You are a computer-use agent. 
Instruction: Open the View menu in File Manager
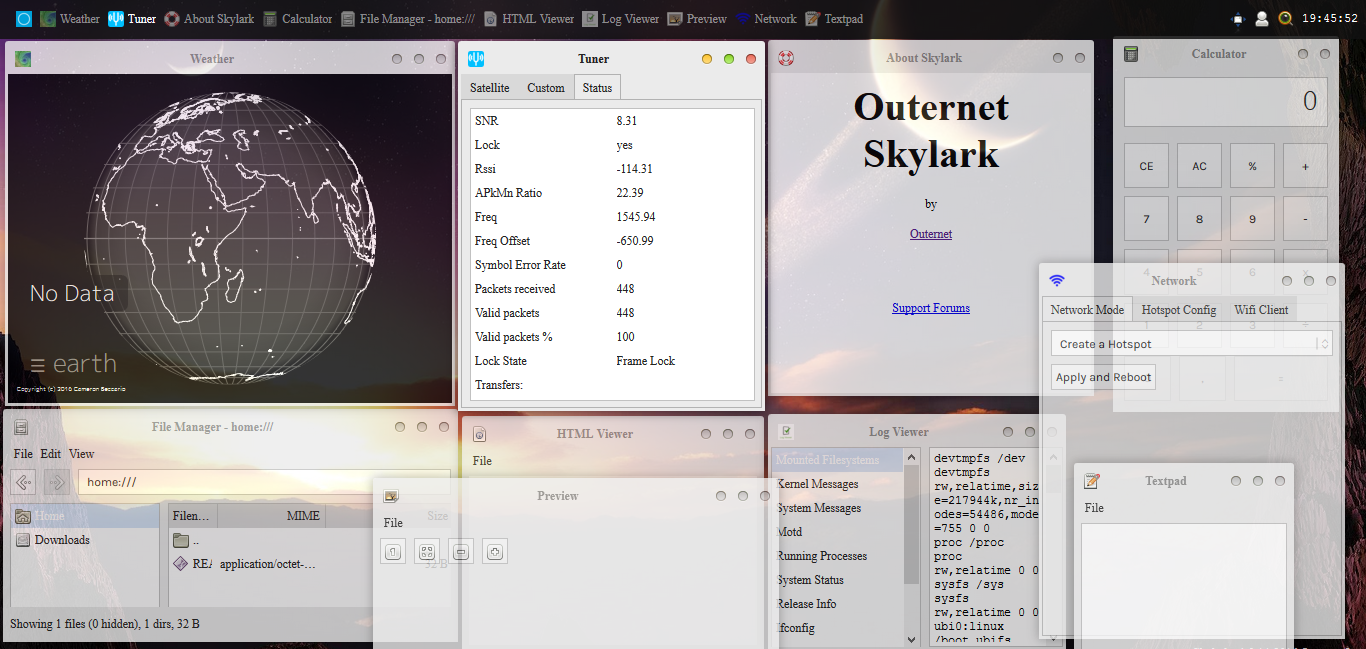(x=82, y=454)
